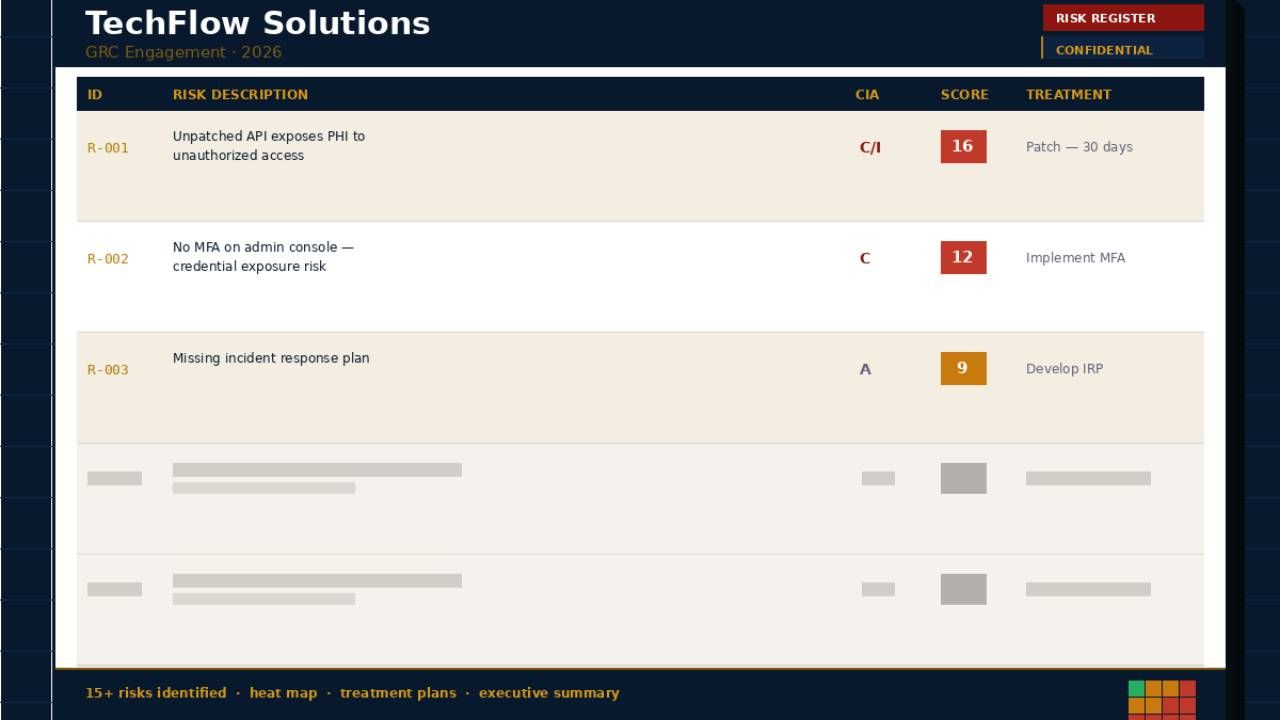Click the A value for R-003

point(865,370)
